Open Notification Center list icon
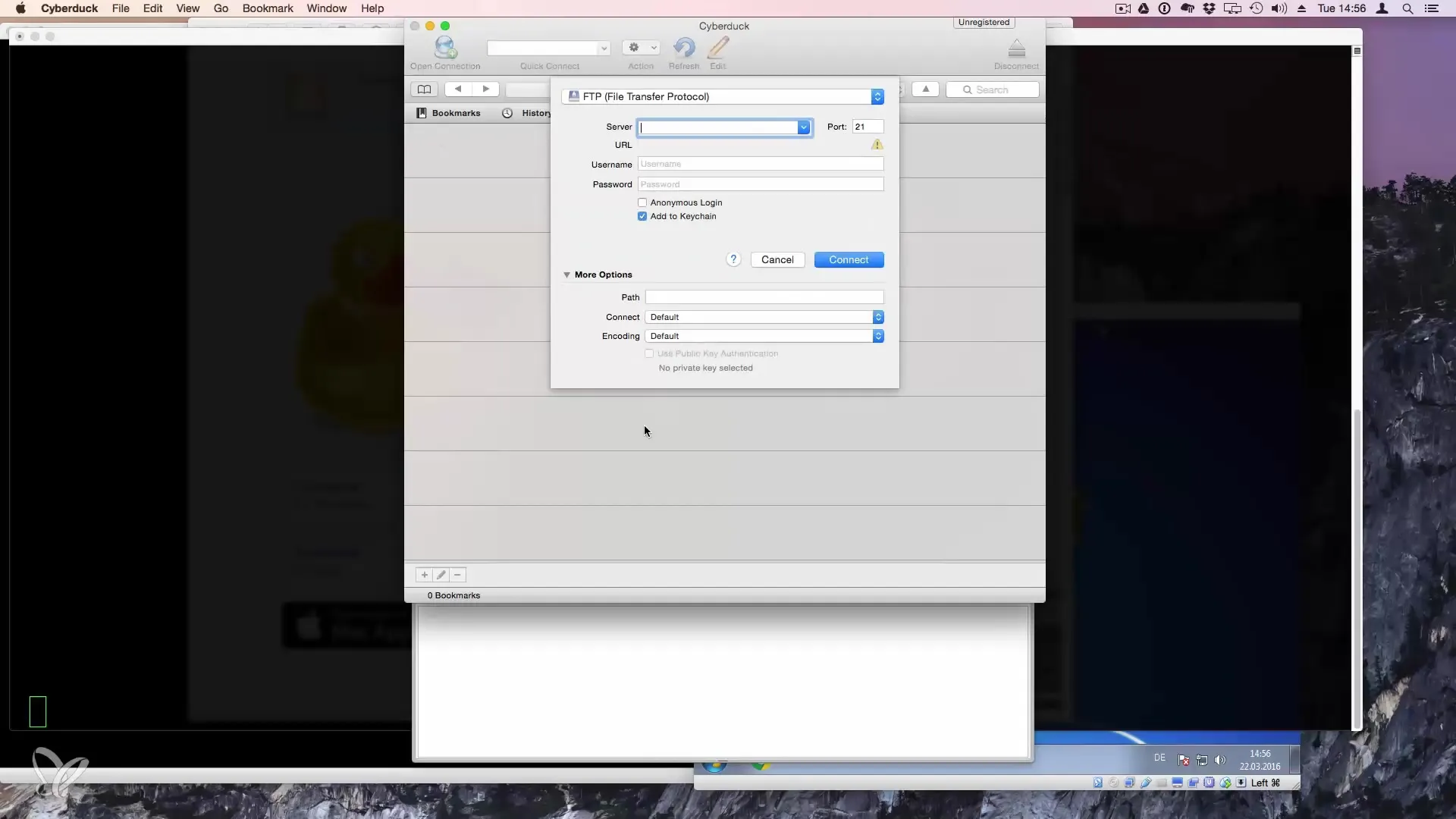The width and height of the screenshot is (1456, 819). coord(1432,8)
